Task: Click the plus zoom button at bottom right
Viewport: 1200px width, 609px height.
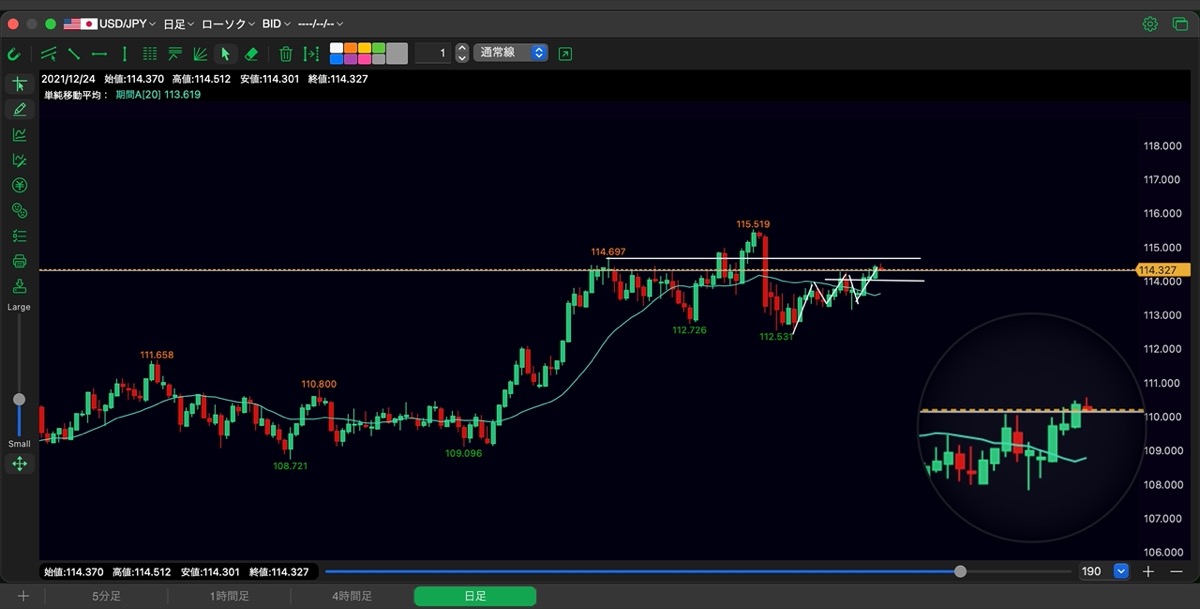Action: [x=1148, y=571]
